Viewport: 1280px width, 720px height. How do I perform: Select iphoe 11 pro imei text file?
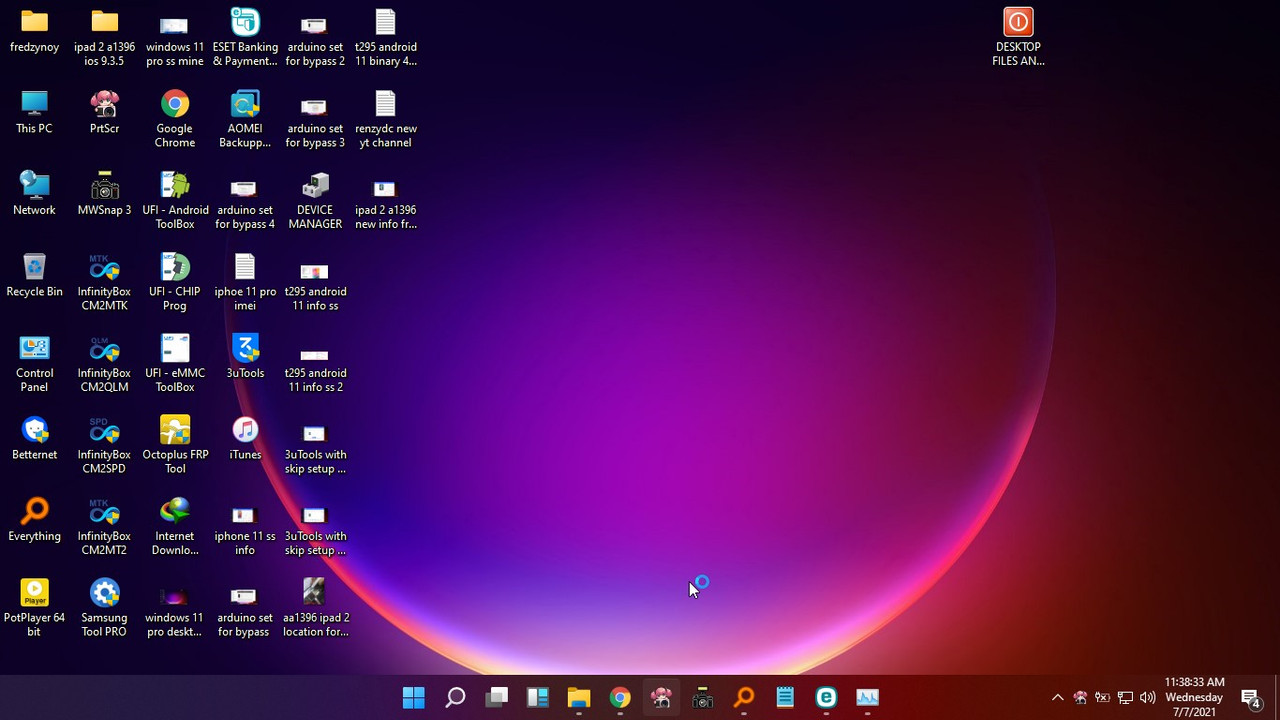point(245,283)
